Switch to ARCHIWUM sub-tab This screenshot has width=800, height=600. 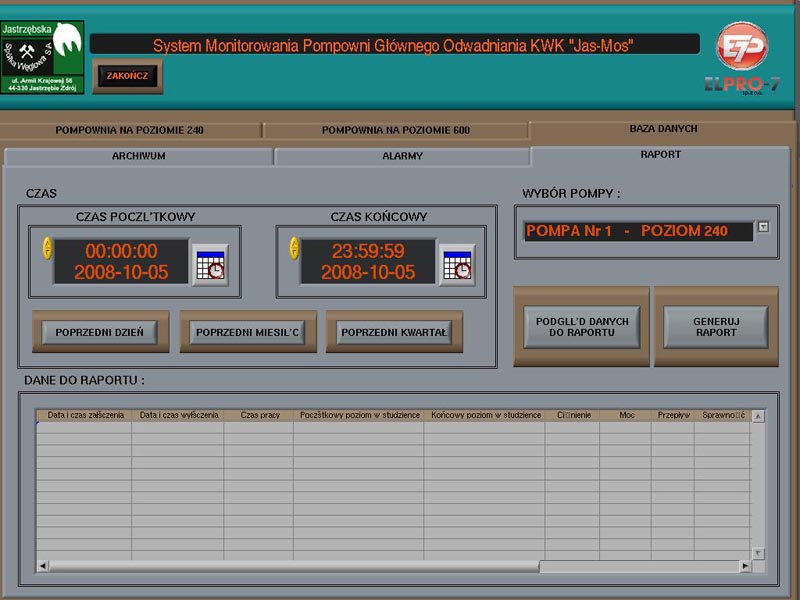[x=138, y=156]
